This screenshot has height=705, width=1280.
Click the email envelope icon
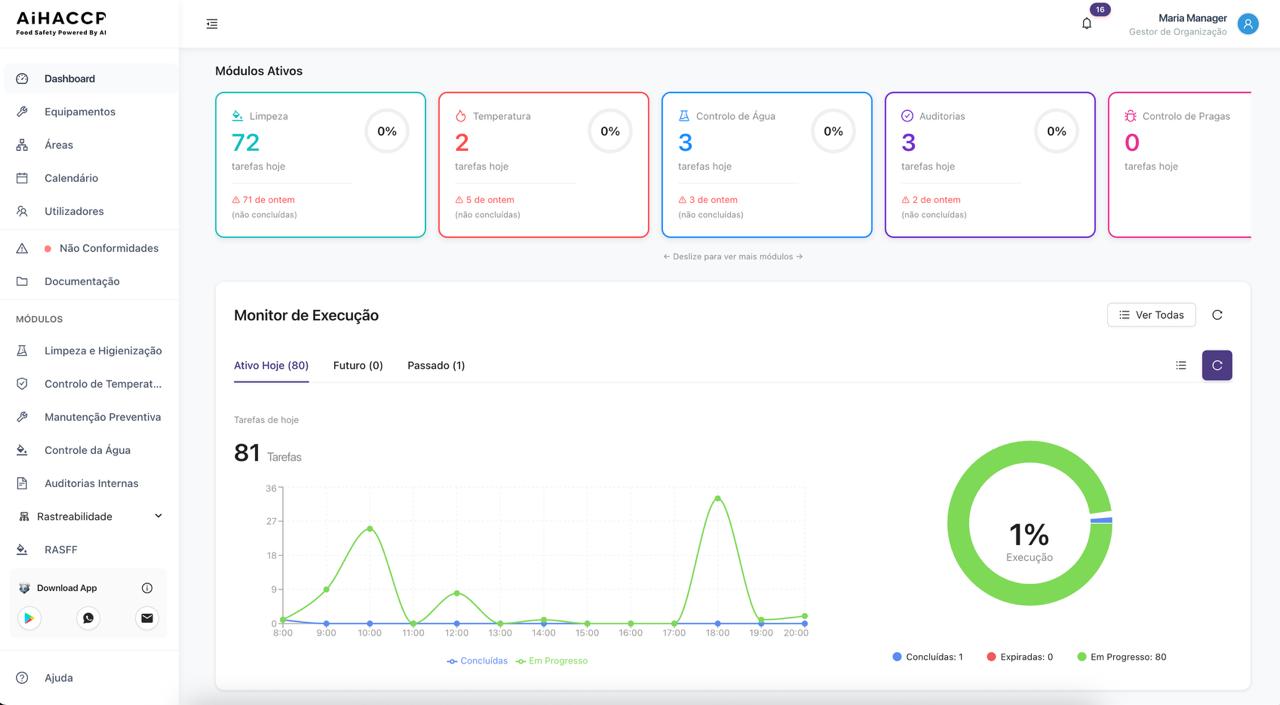pos(147,618)
